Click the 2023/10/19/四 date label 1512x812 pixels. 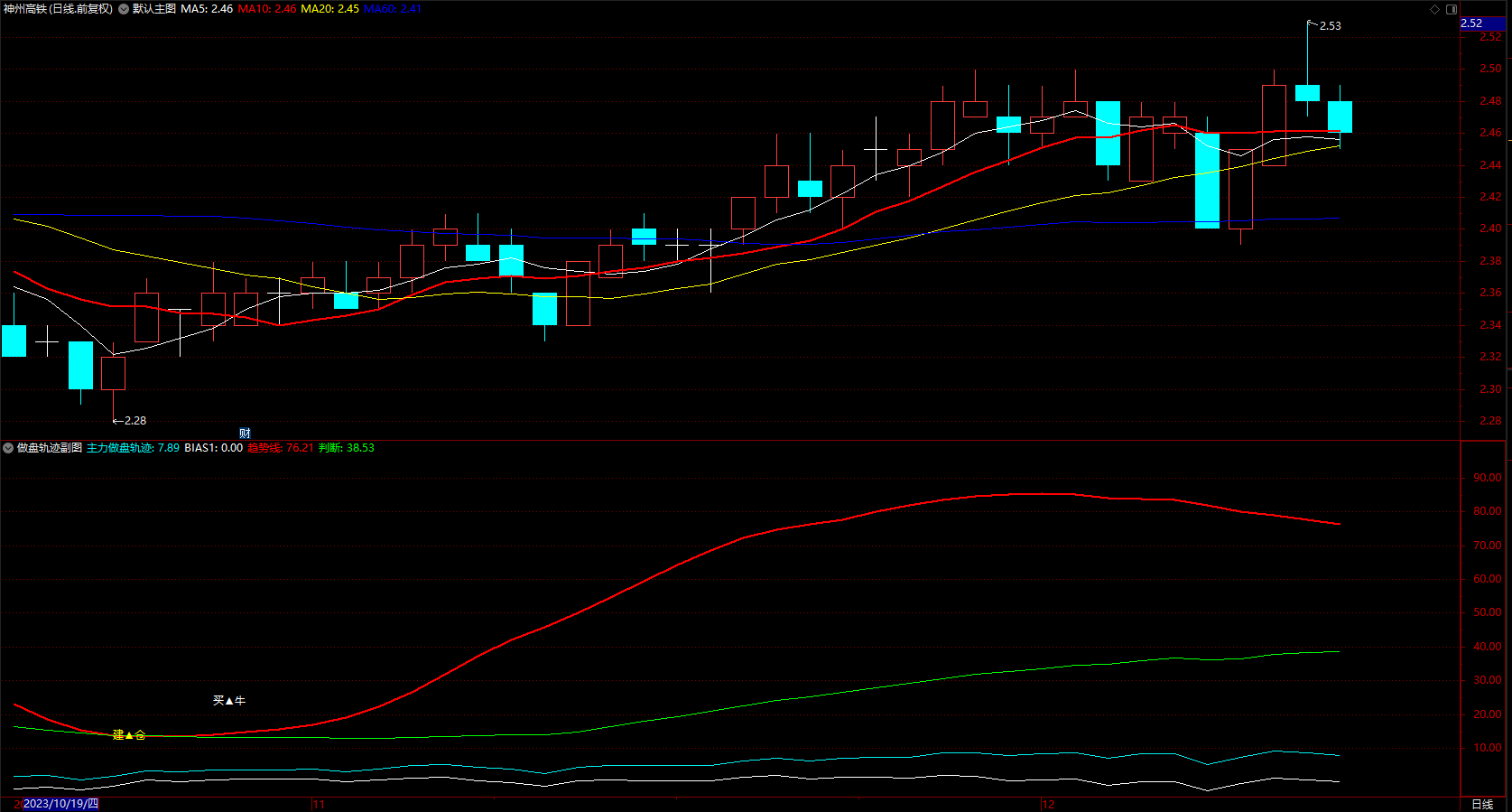60,804
